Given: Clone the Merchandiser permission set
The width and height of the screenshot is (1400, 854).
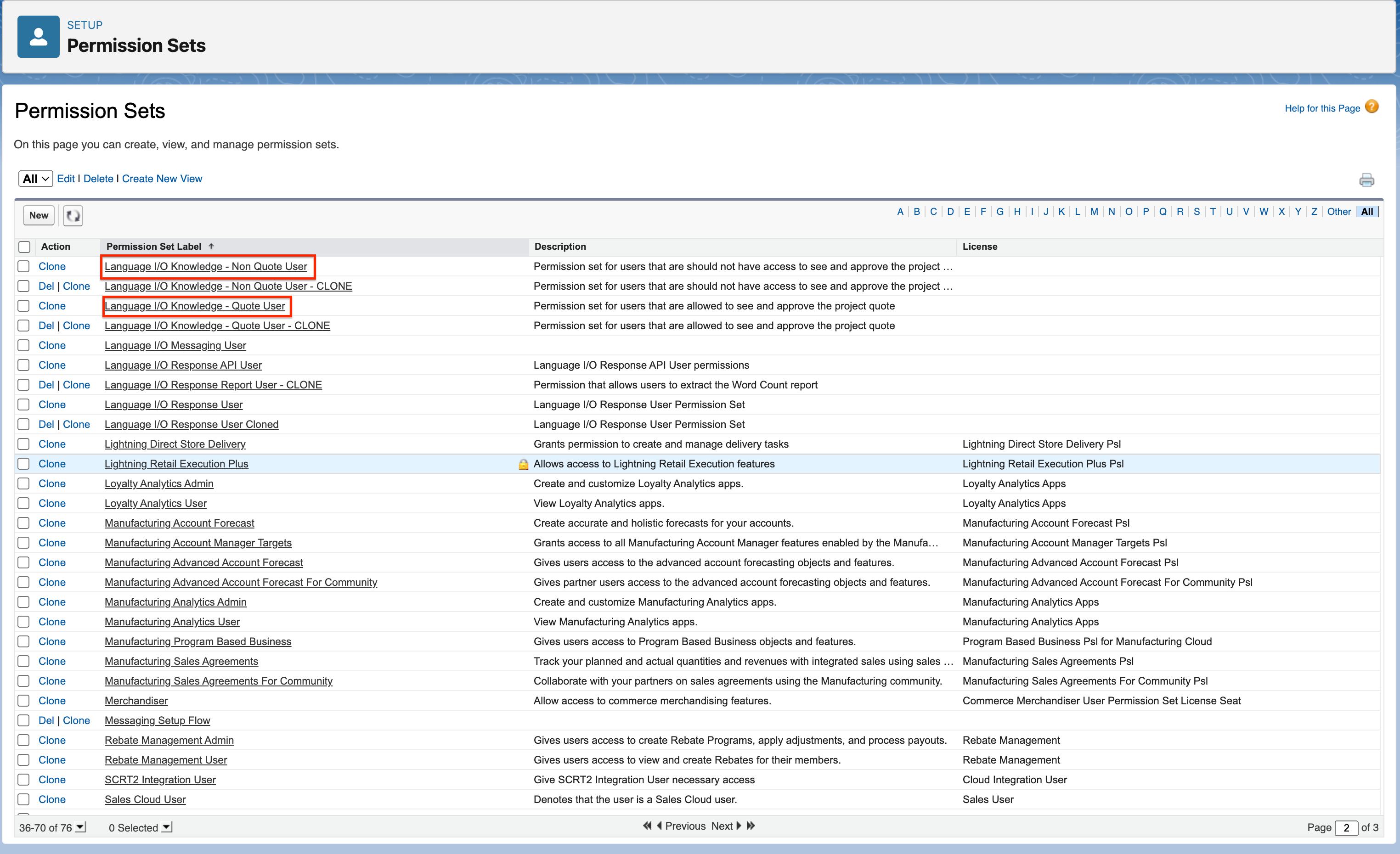Looking at the screenshot, I should [52, 701].
